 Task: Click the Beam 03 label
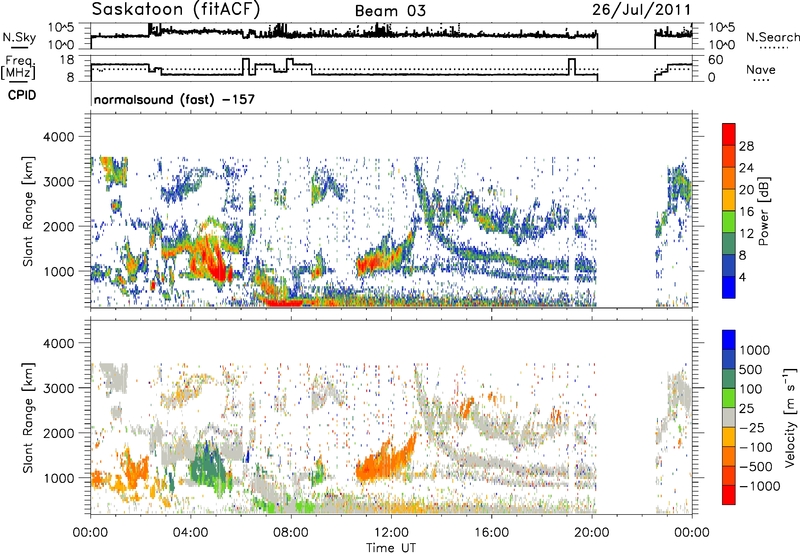pyautogui.click(x=390, y=11)
